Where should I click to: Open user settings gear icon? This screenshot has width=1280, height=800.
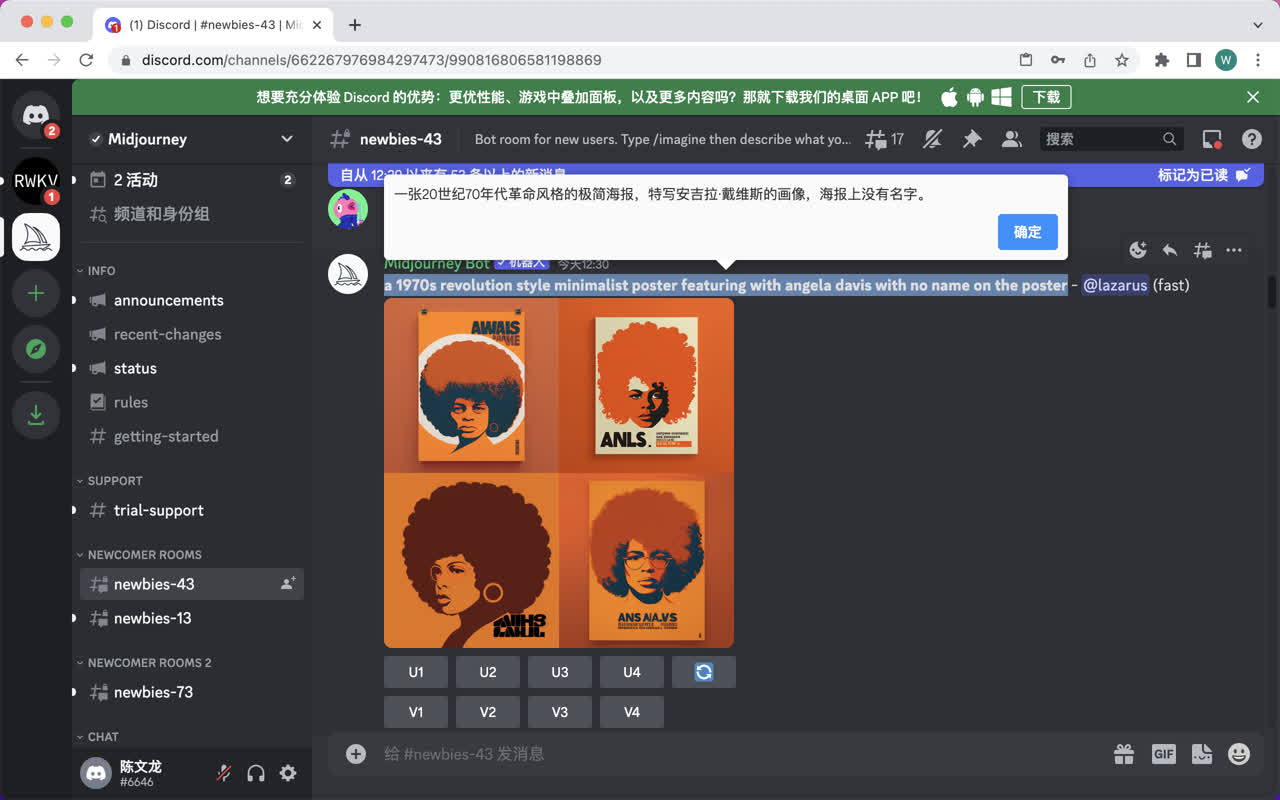point(288,773)
